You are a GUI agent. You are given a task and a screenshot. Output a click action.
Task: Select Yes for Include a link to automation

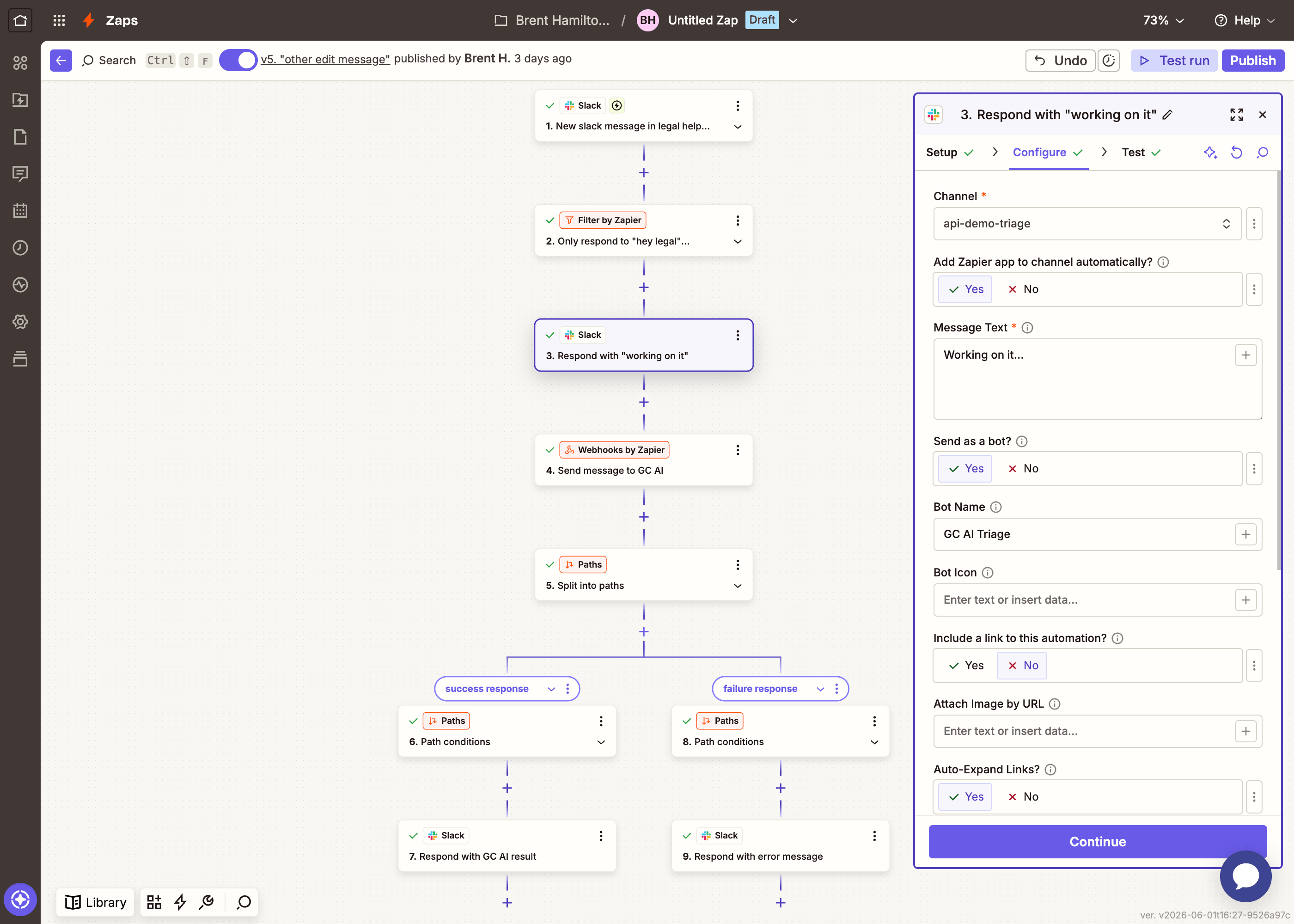click(x=965, y=665)
